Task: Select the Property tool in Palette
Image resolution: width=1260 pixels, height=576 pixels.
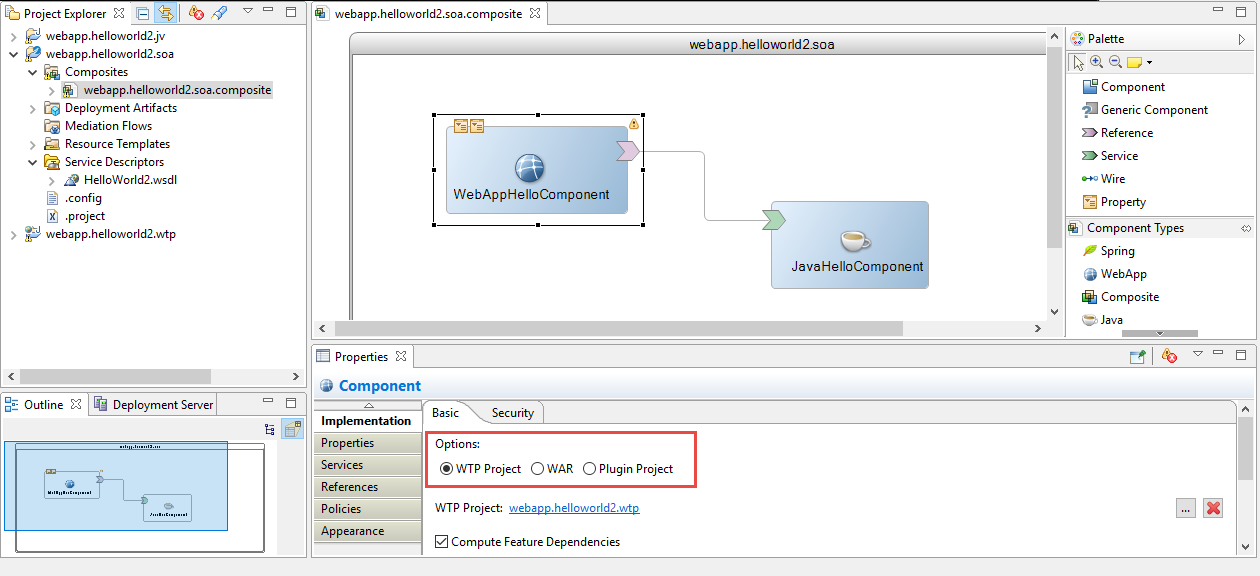Action: coord(1114,202)
